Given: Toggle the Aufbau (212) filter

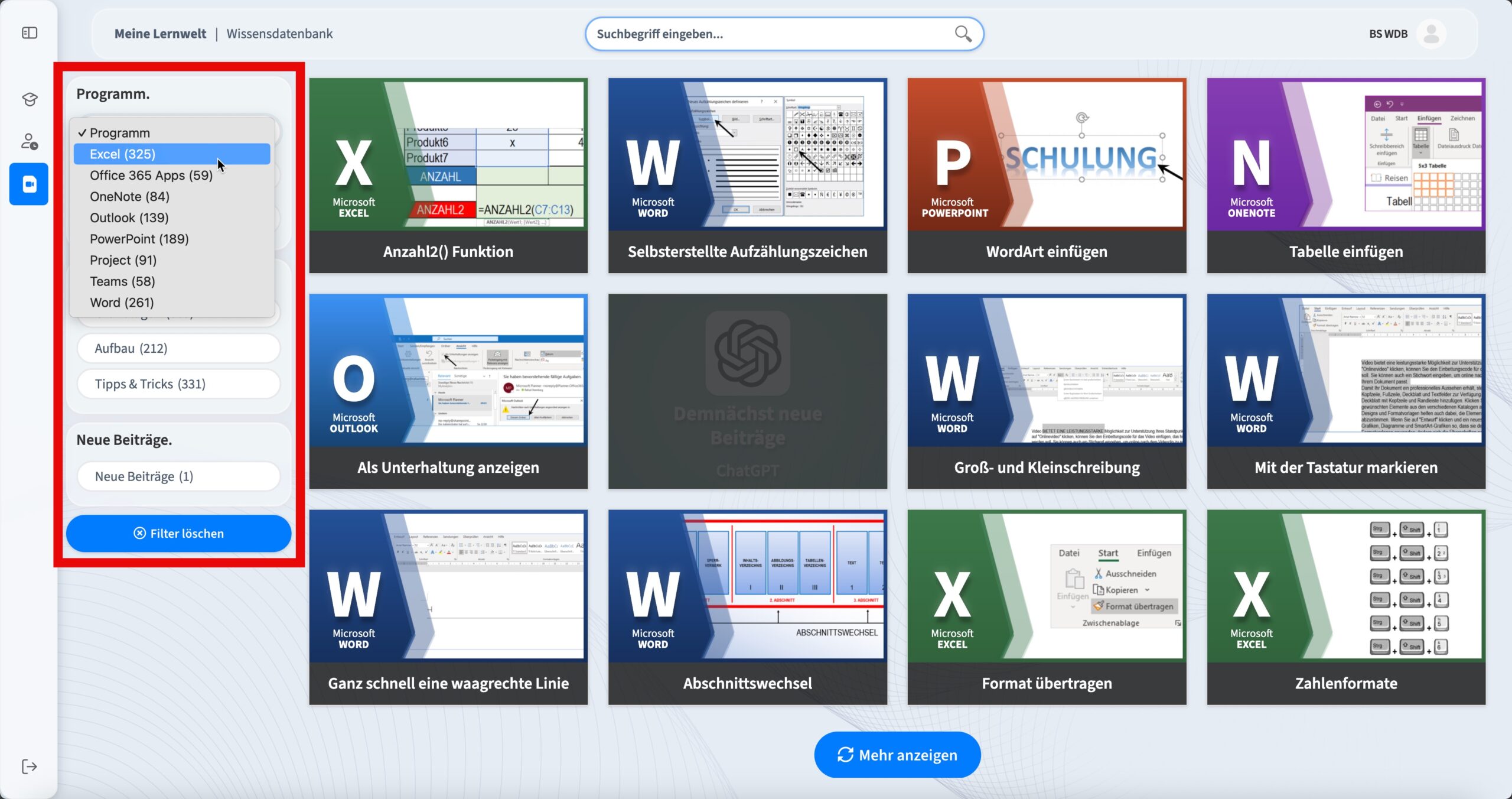Looking at the screenshot, I should click(178, 349).
